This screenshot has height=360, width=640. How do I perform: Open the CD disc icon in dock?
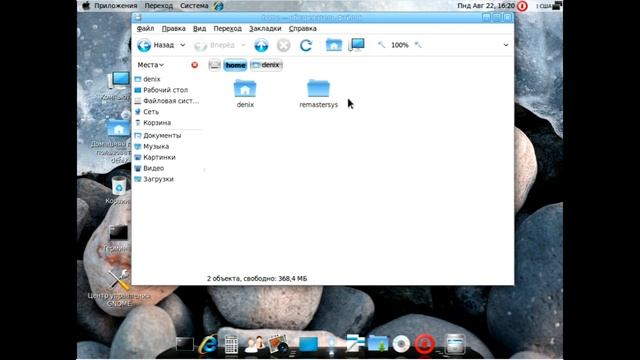pos(401,344)
